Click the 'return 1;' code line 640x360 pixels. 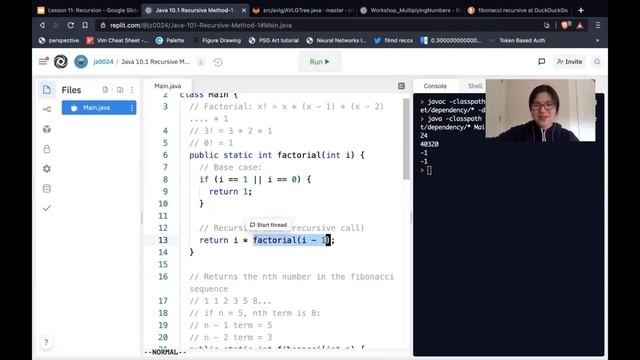231,191
